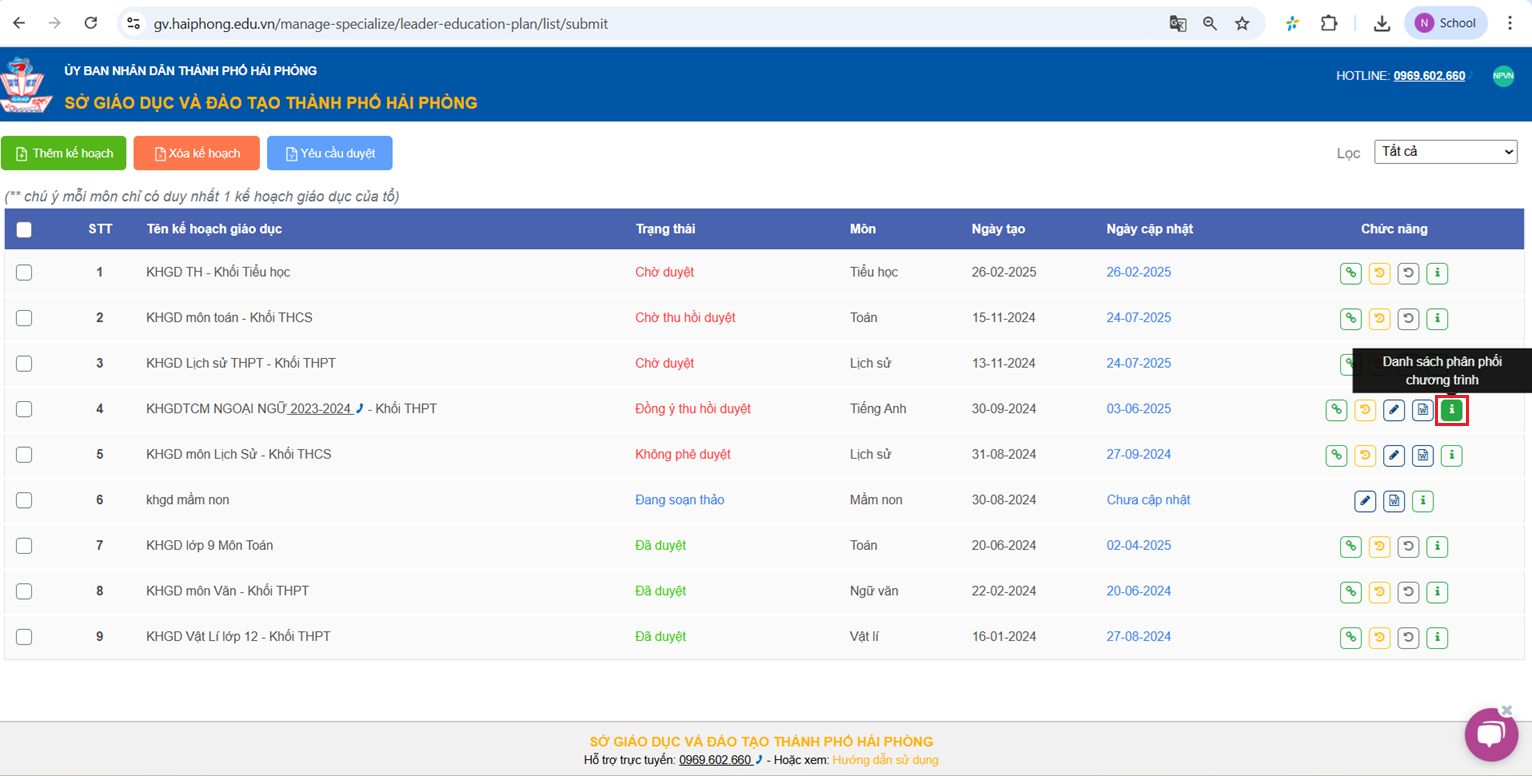Open Chrome's three-dot menu
The height and width of the screenshot is (776, 1532).
tap(1510, 23)
